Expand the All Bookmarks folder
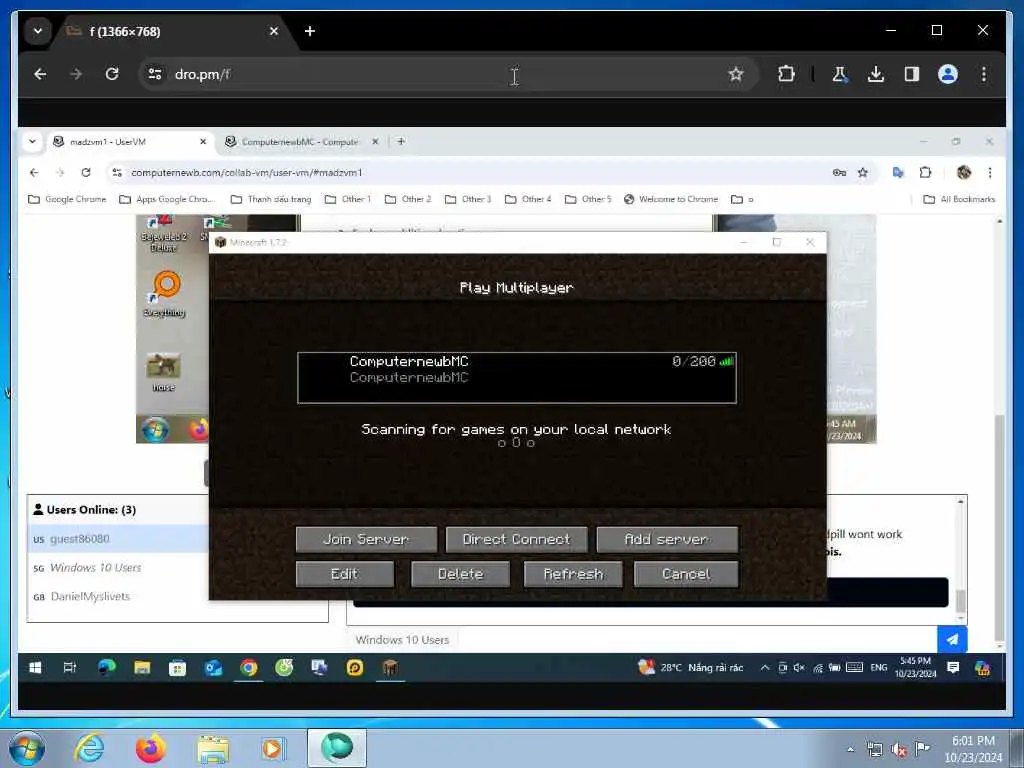Screen dimensions: 1024x768 [959, 199]
